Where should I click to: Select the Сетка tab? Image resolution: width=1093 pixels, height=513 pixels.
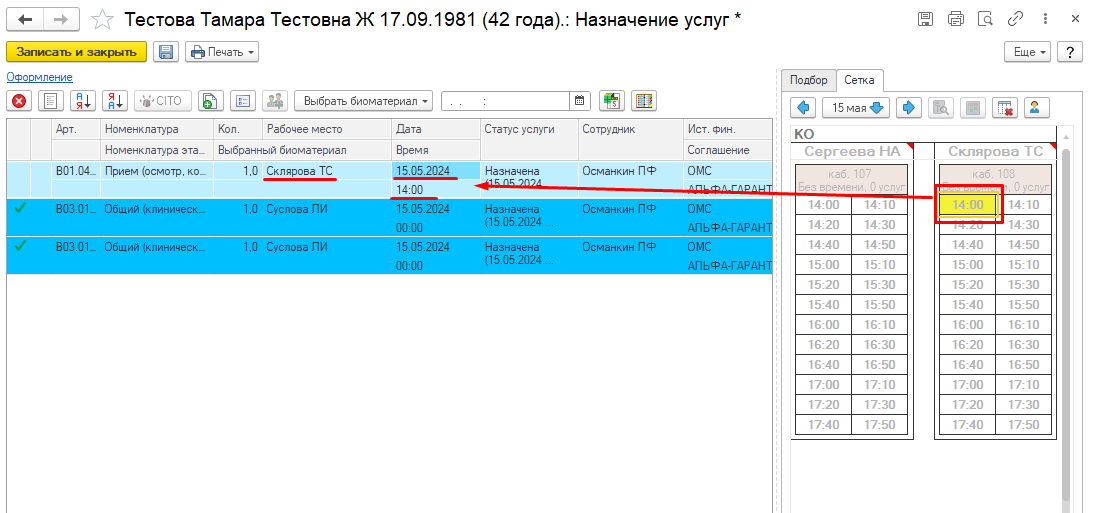click(x=859, y=80)
